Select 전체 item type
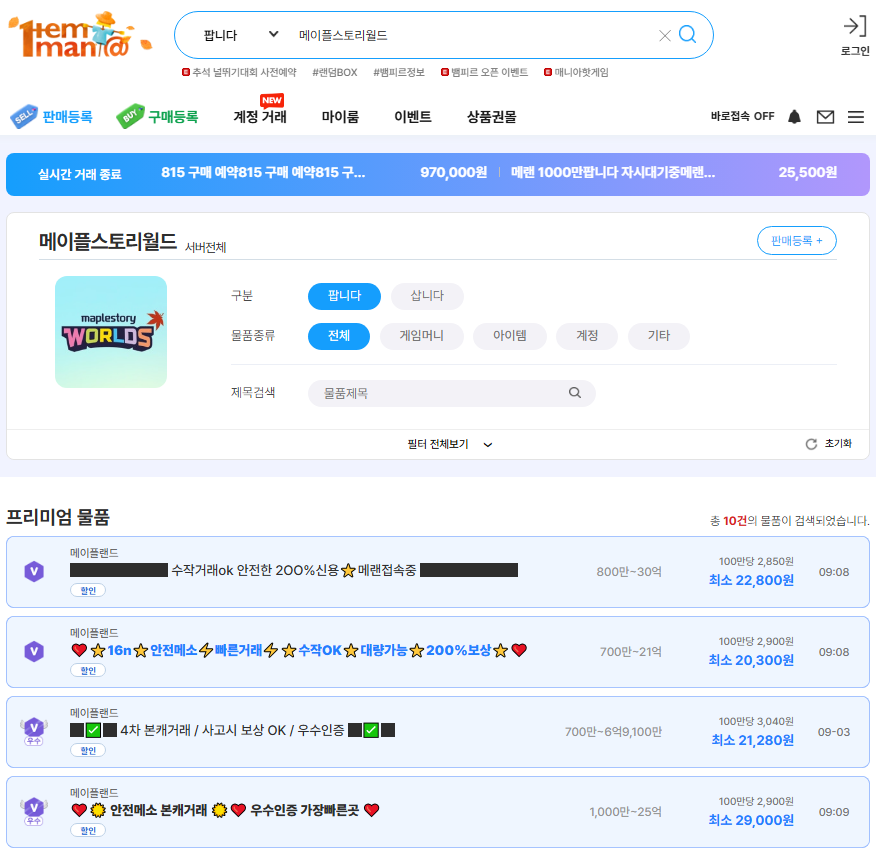The height and width of the screenshot is (851, 876). point(339,336)
